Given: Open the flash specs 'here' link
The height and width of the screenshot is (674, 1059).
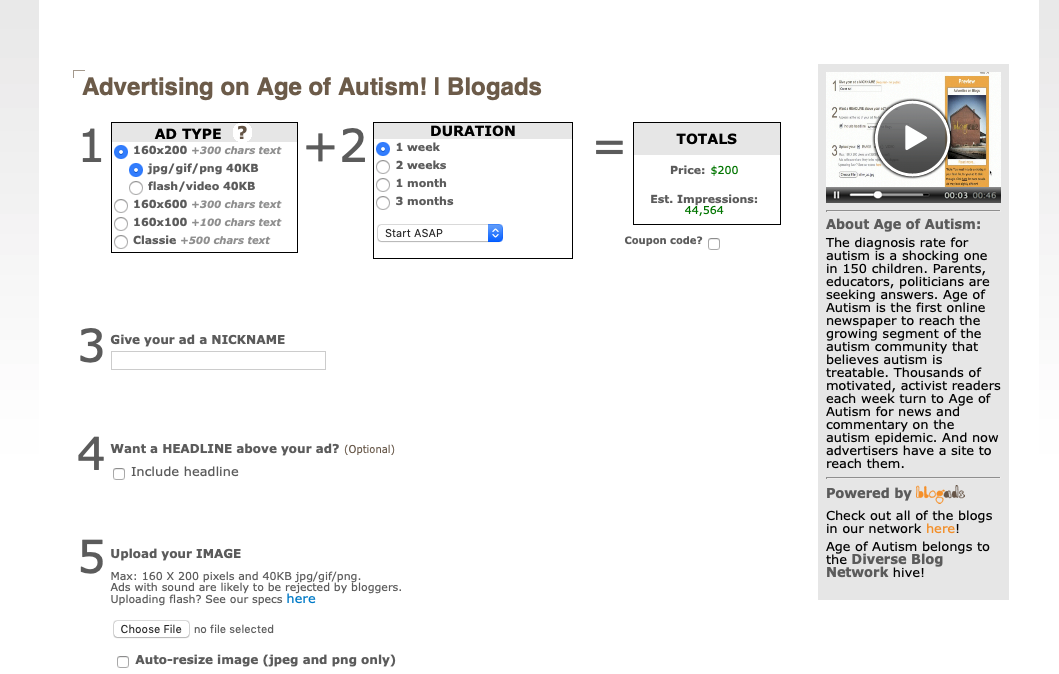Looking at the screenshot, I should pyautogui.click(x=300, y=599).
